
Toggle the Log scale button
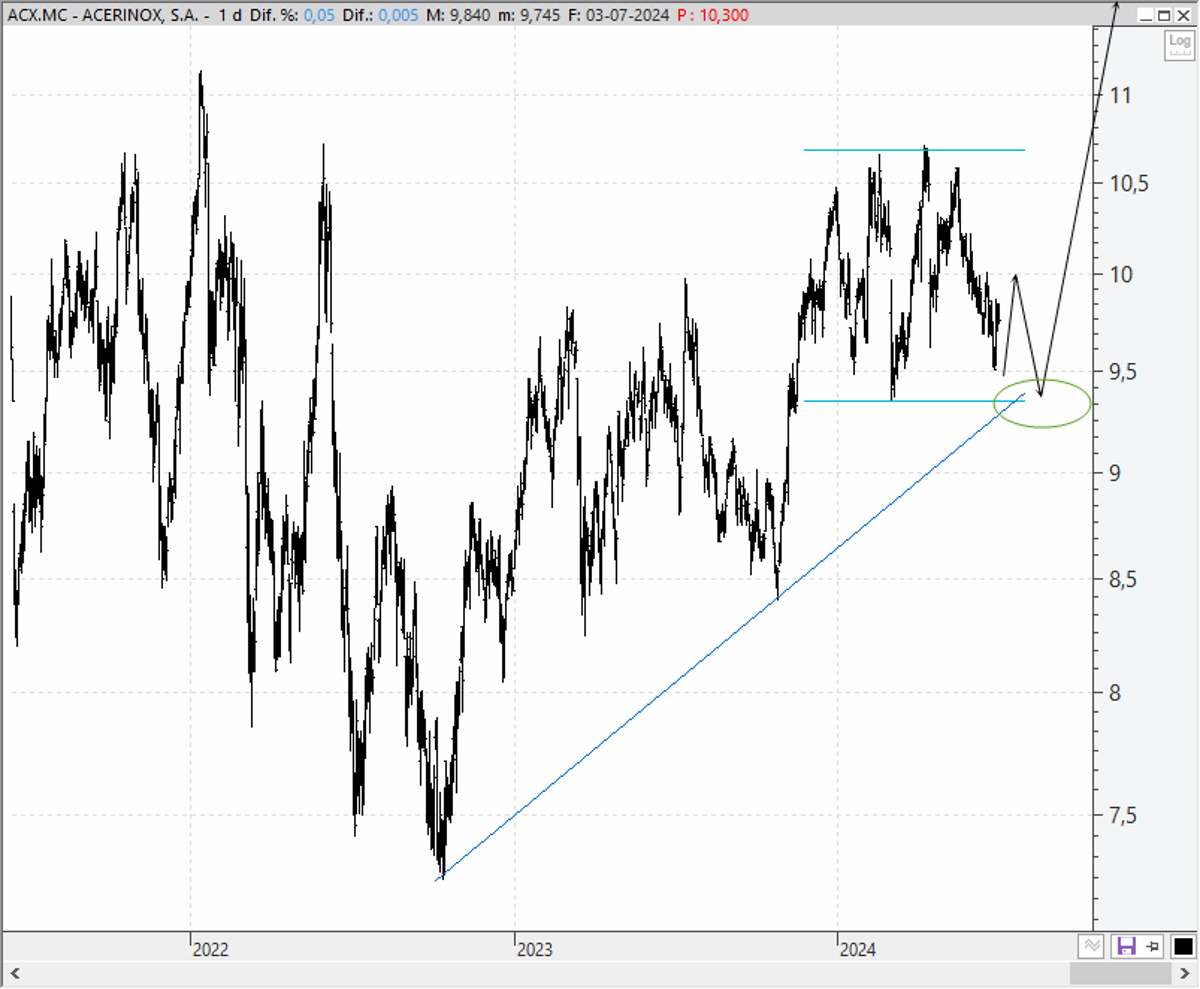point(1178,44)
